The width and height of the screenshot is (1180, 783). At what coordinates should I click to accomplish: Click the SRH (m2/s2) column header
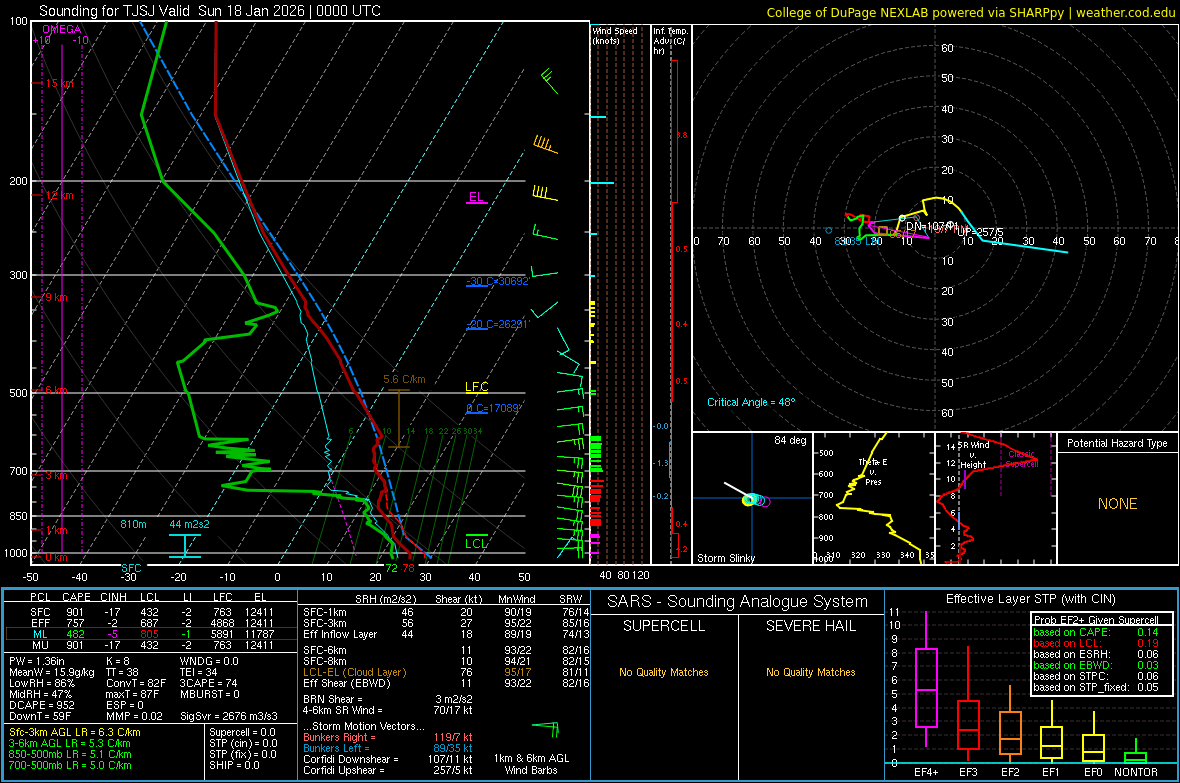(x=387, y=599)
